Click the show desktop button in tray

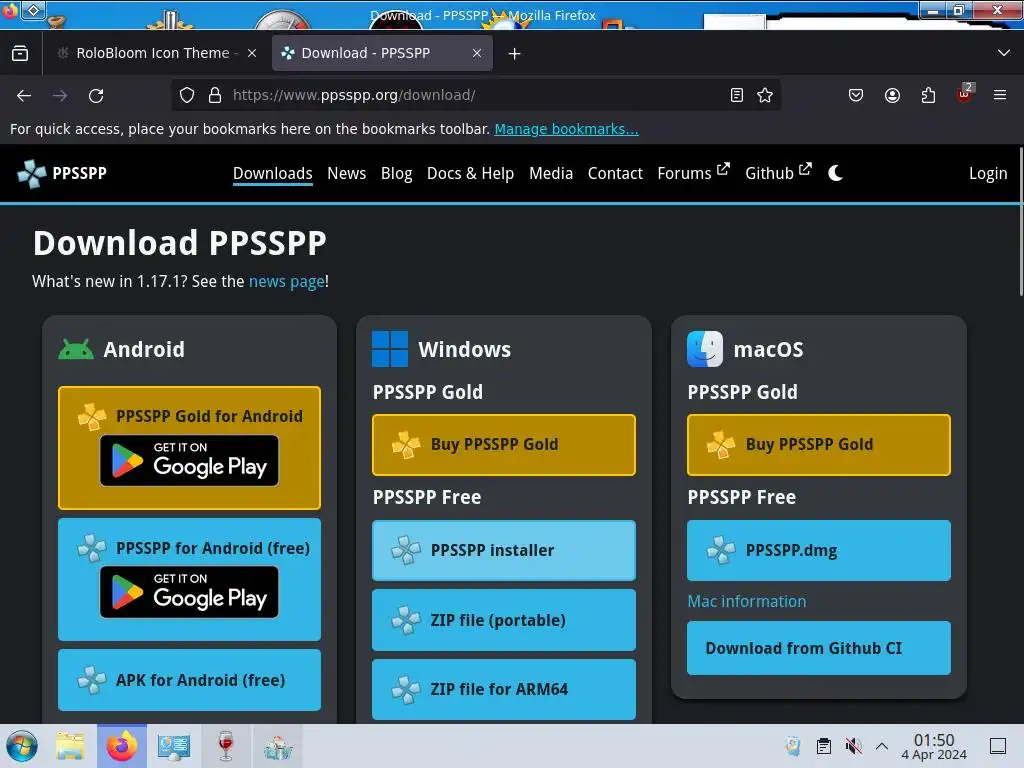pos(998,746)
